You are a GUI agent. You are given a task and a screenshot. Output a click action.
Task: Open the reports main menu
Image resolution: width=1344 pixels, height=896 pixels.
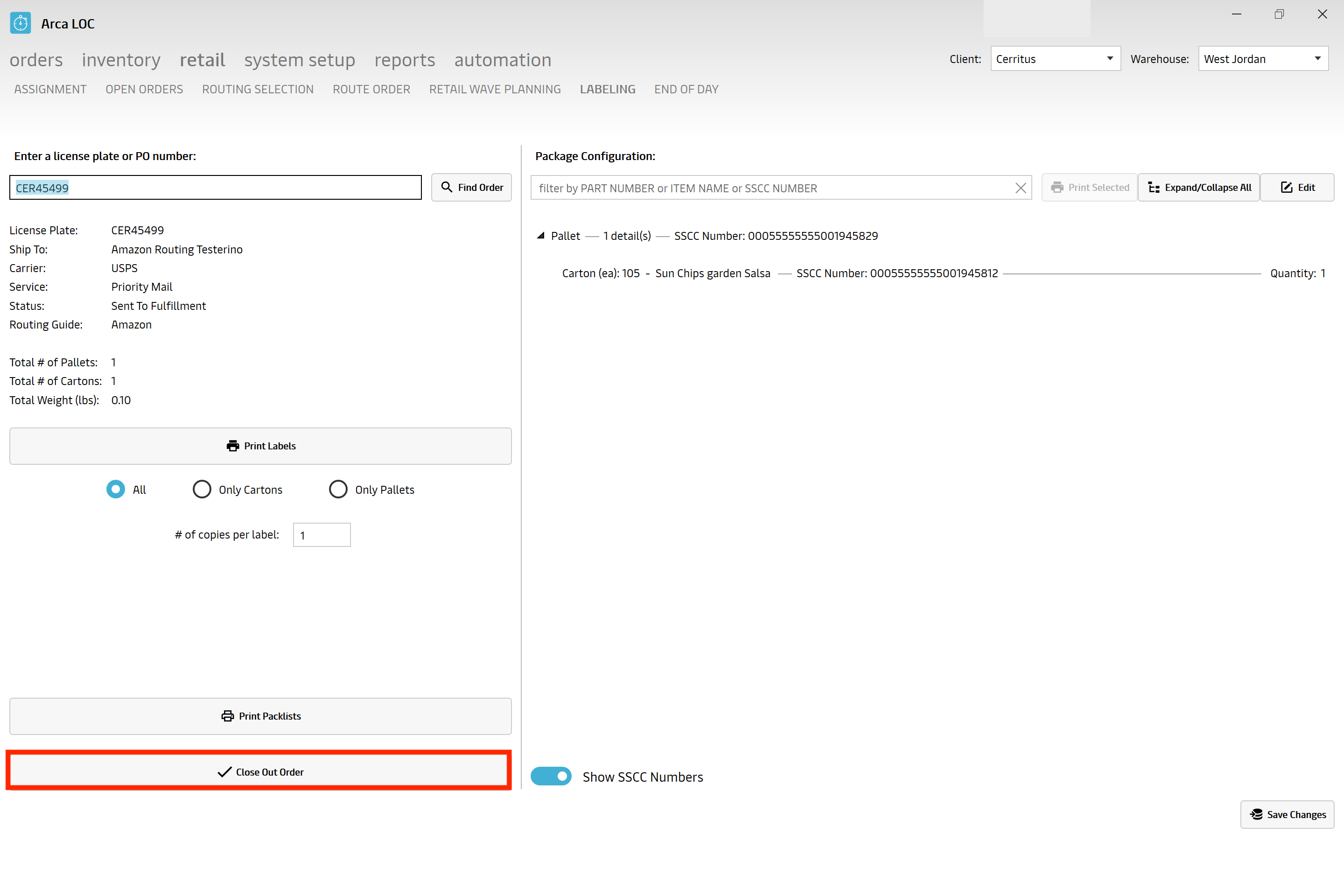(x=405, y=60)
